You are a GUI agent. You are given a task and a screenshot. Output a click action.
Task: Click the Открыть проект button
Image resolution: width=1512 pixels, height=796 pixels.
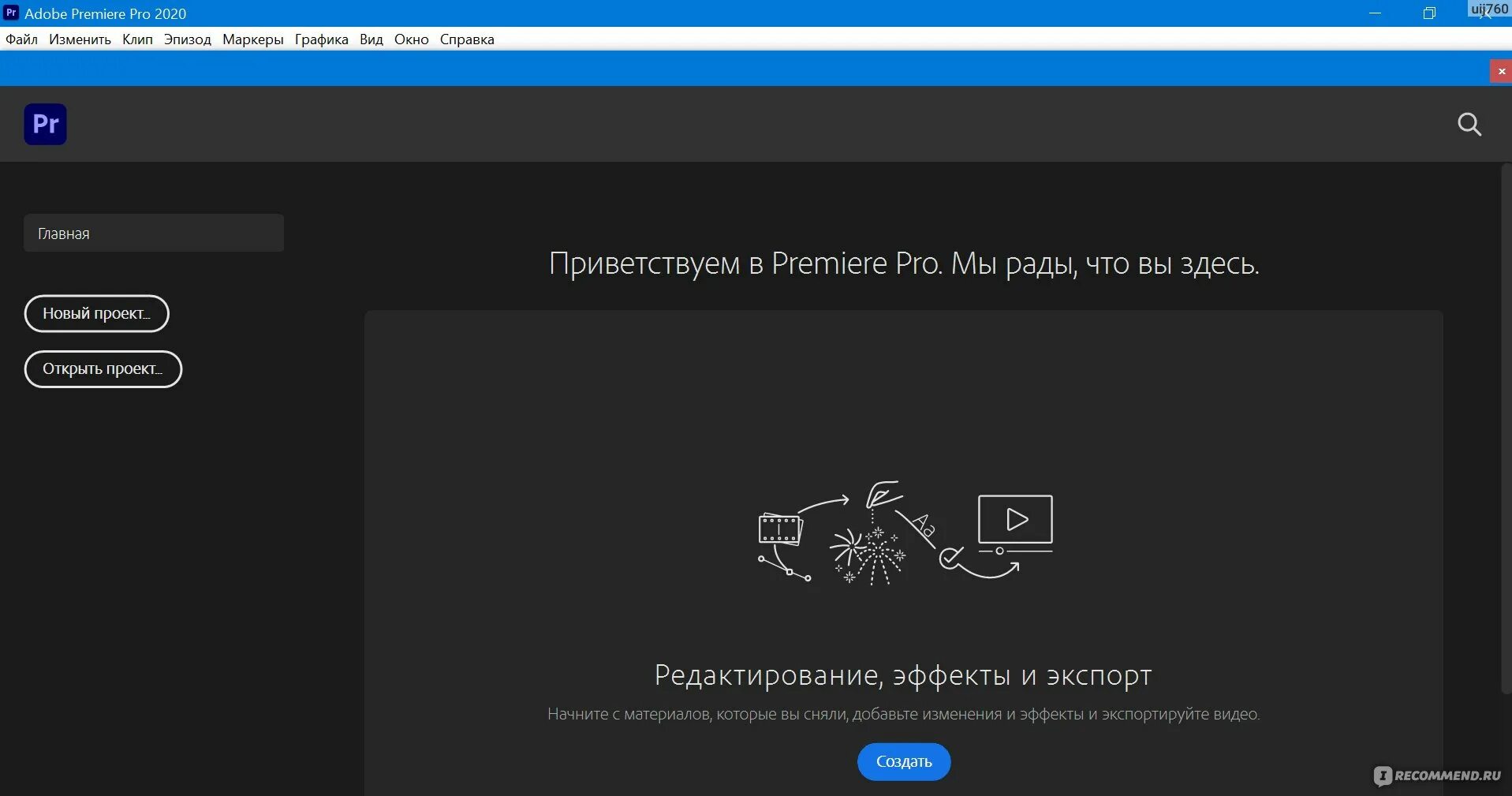[103, 368]
